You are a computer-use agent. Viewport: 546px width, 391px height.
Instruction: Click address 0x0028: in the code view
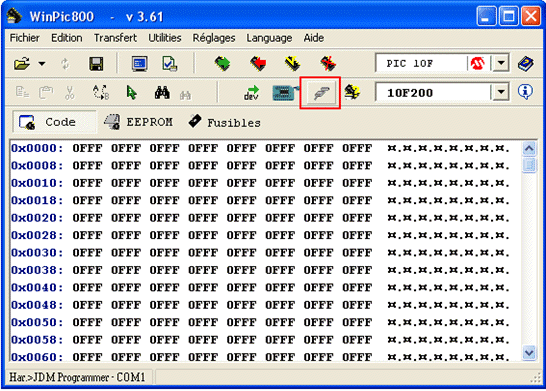pos(37,235)
